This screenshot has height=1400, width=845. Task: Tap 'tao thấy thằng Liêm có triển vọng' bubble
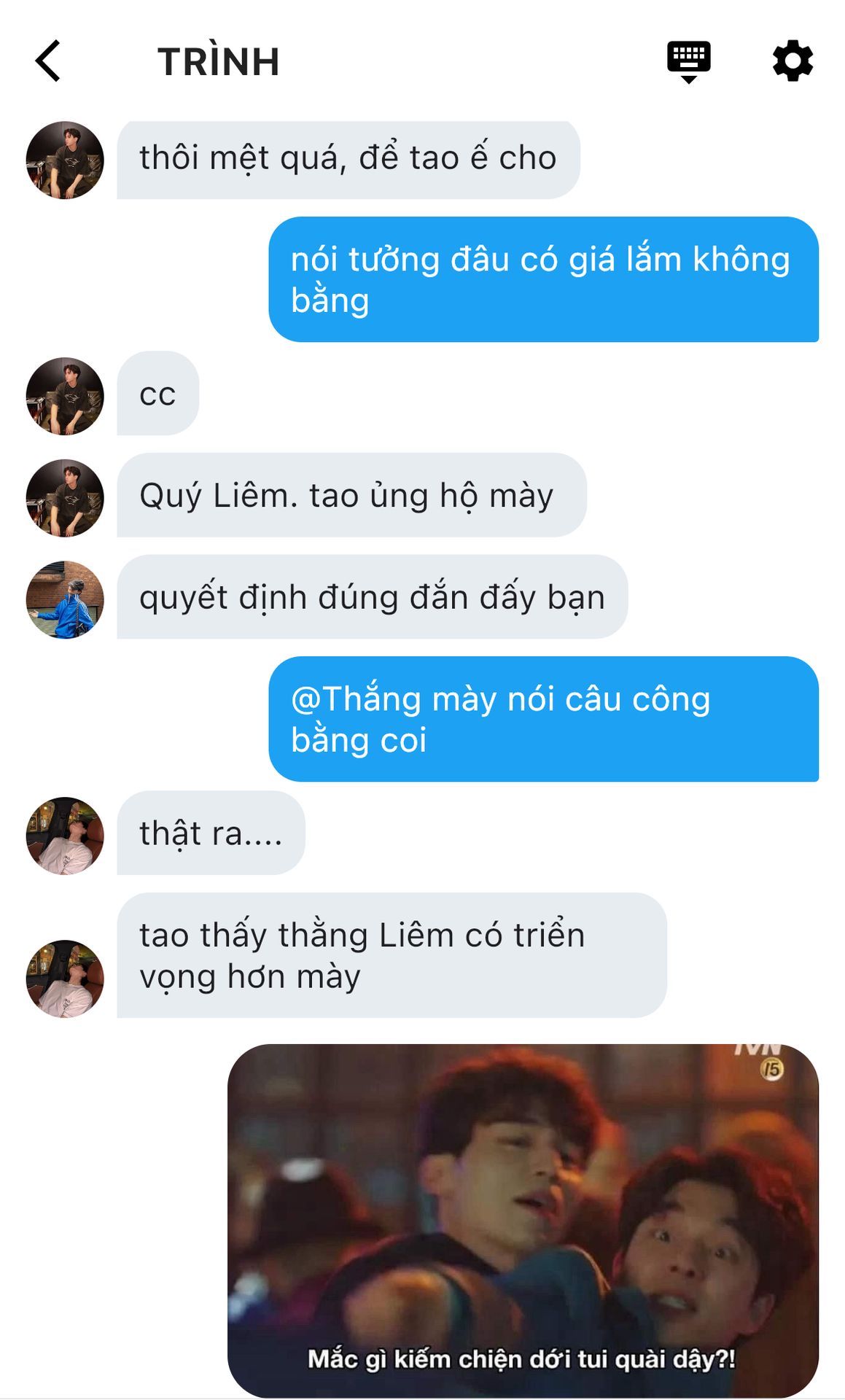[392, 955]
